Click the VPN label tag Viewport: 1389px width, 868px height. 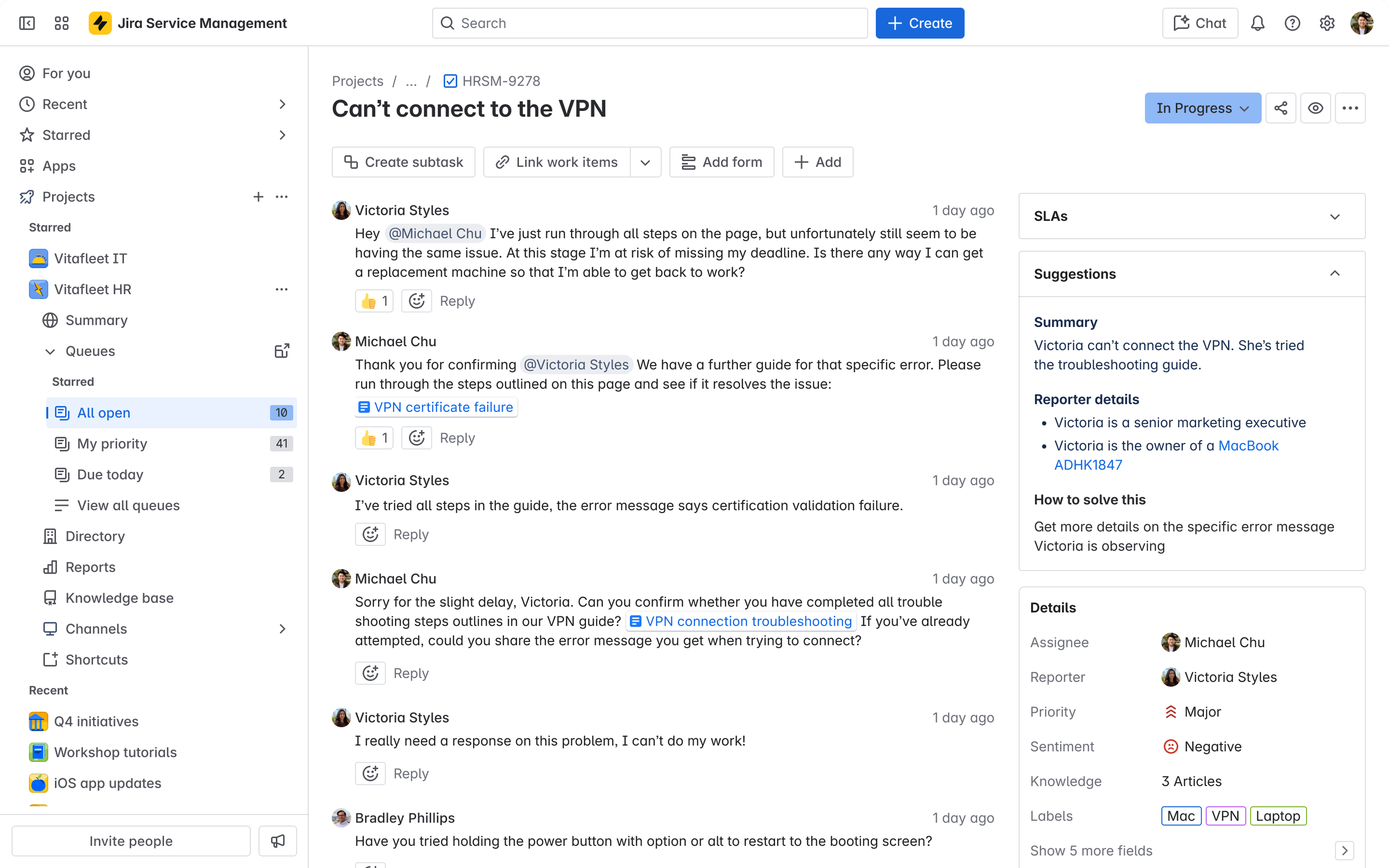point(1225,816)
